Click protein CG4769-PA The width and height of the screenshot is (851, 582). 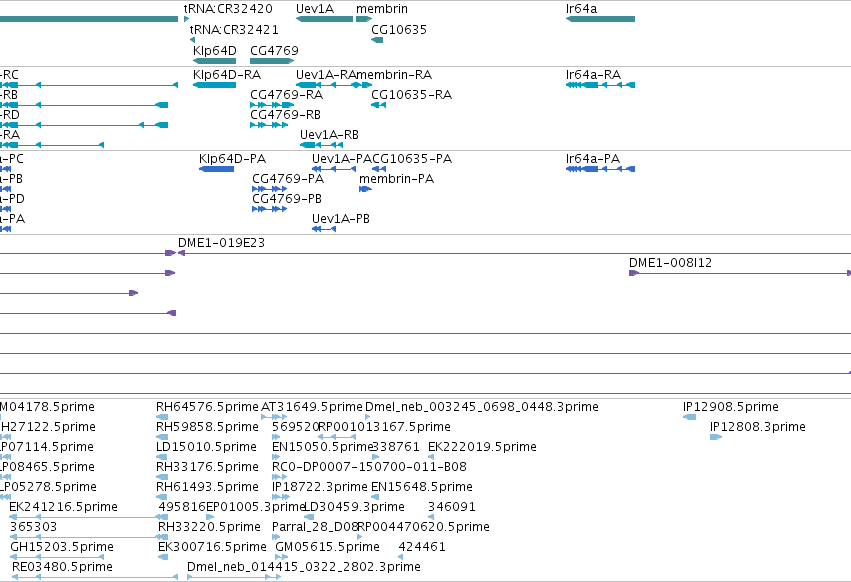269,189
